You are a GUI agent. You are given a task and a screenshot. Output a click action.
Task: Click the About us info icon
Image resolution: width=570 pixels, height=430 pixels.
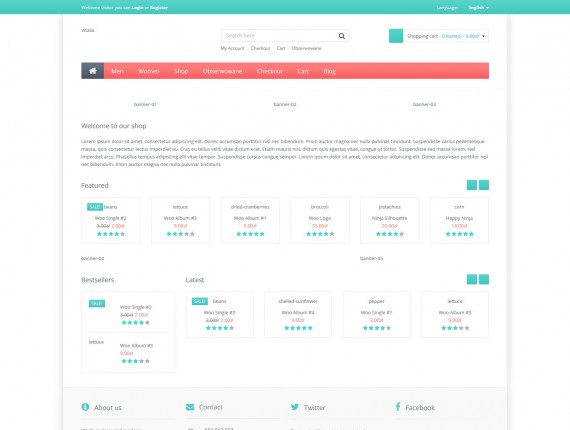[85, 407]
